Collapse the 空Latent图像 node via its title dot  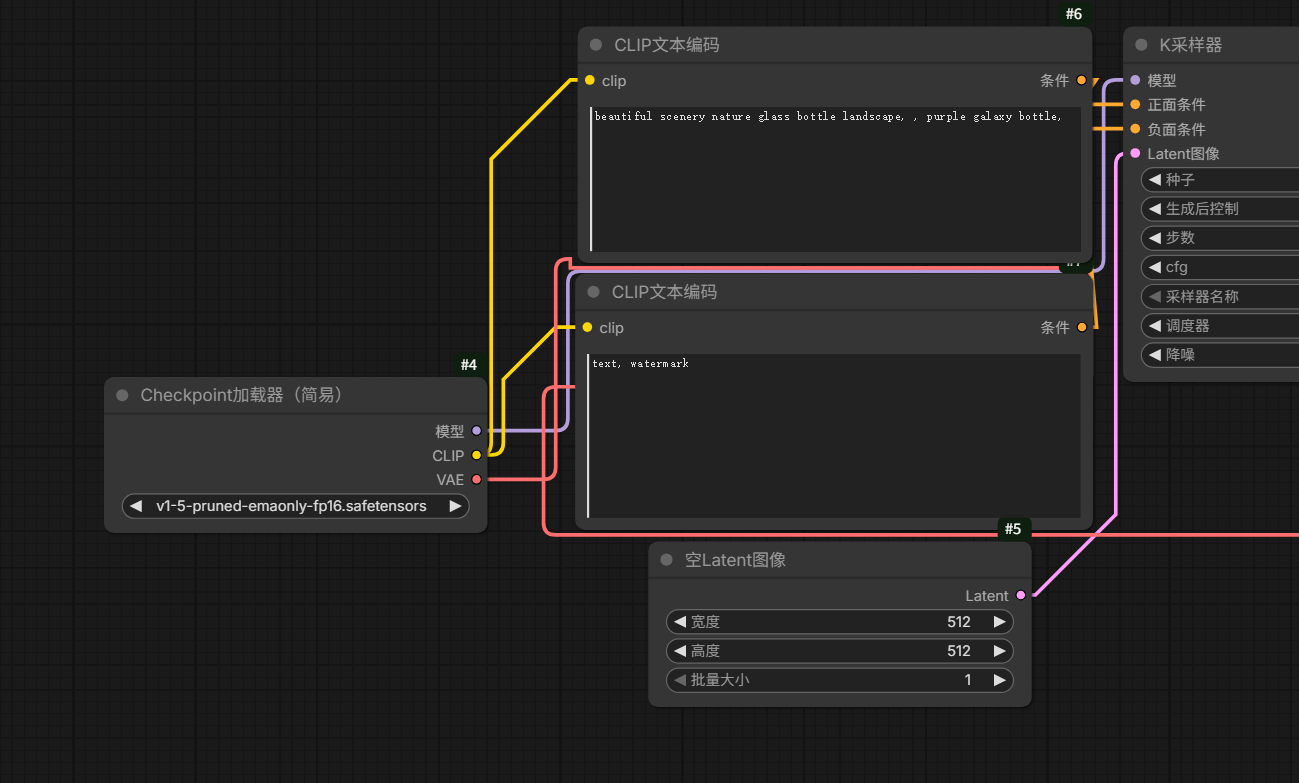(666, 561)
